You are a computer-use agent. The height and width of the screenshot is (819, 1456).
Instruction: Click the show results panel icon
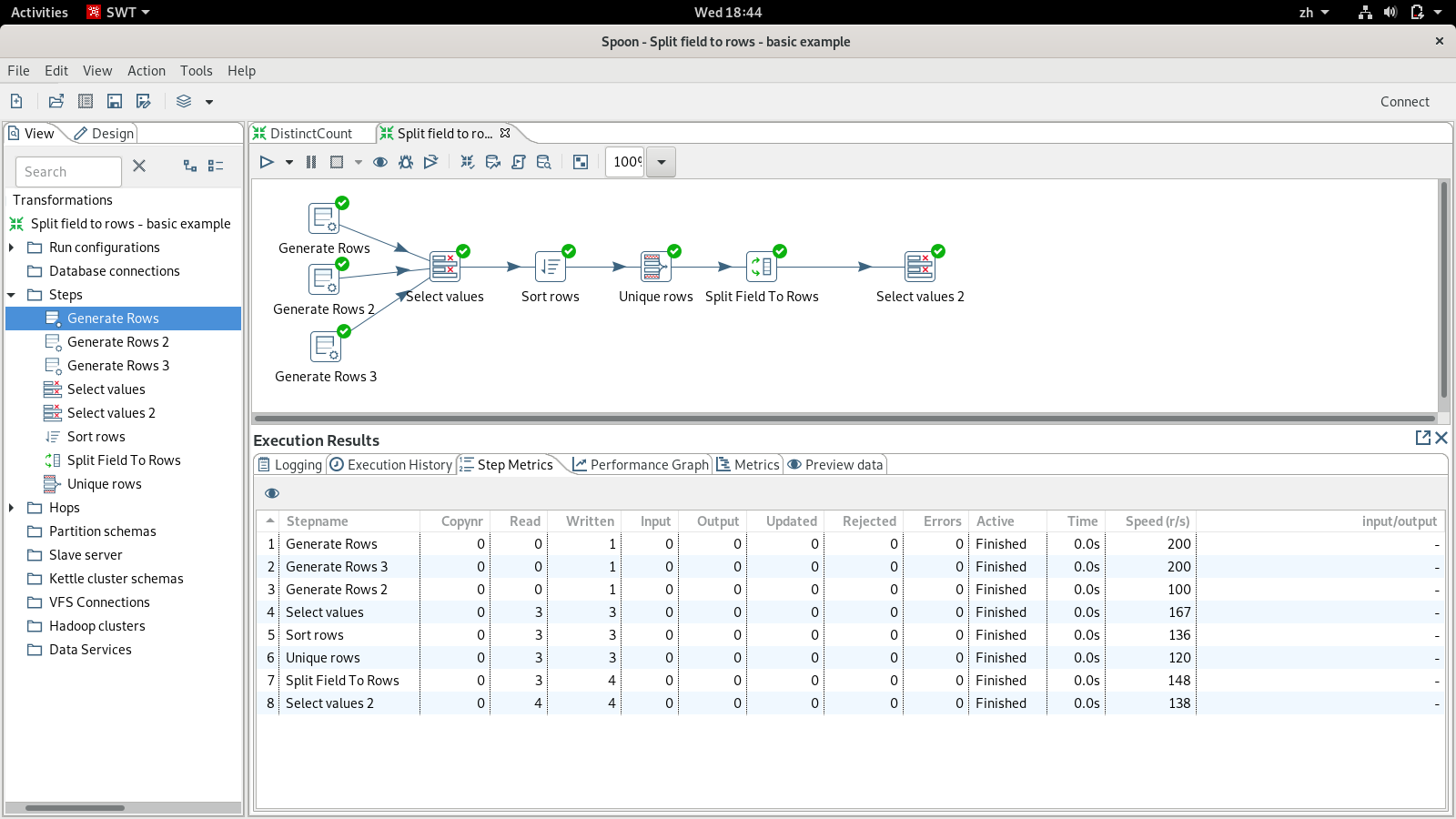[581, 162]
